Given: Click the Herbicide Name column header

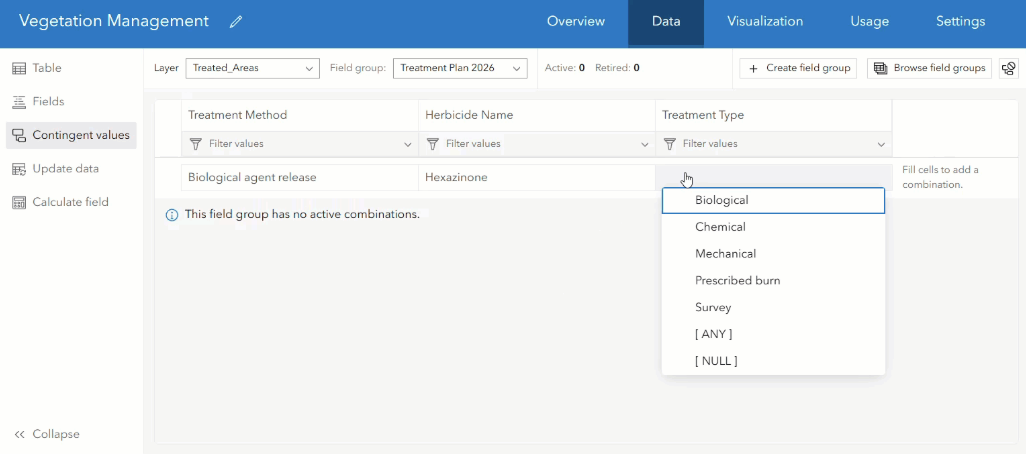Looking at the screenshot, I should (537, 115).
